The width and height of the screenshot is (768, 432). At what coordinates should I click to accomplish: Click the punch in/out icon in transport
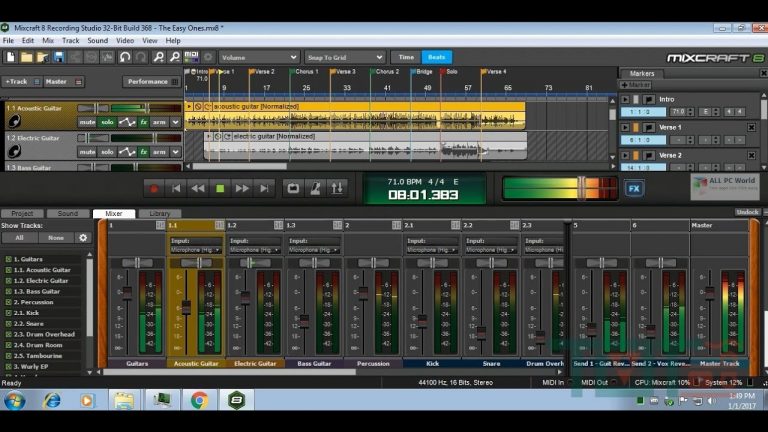[x=337, y=189]
